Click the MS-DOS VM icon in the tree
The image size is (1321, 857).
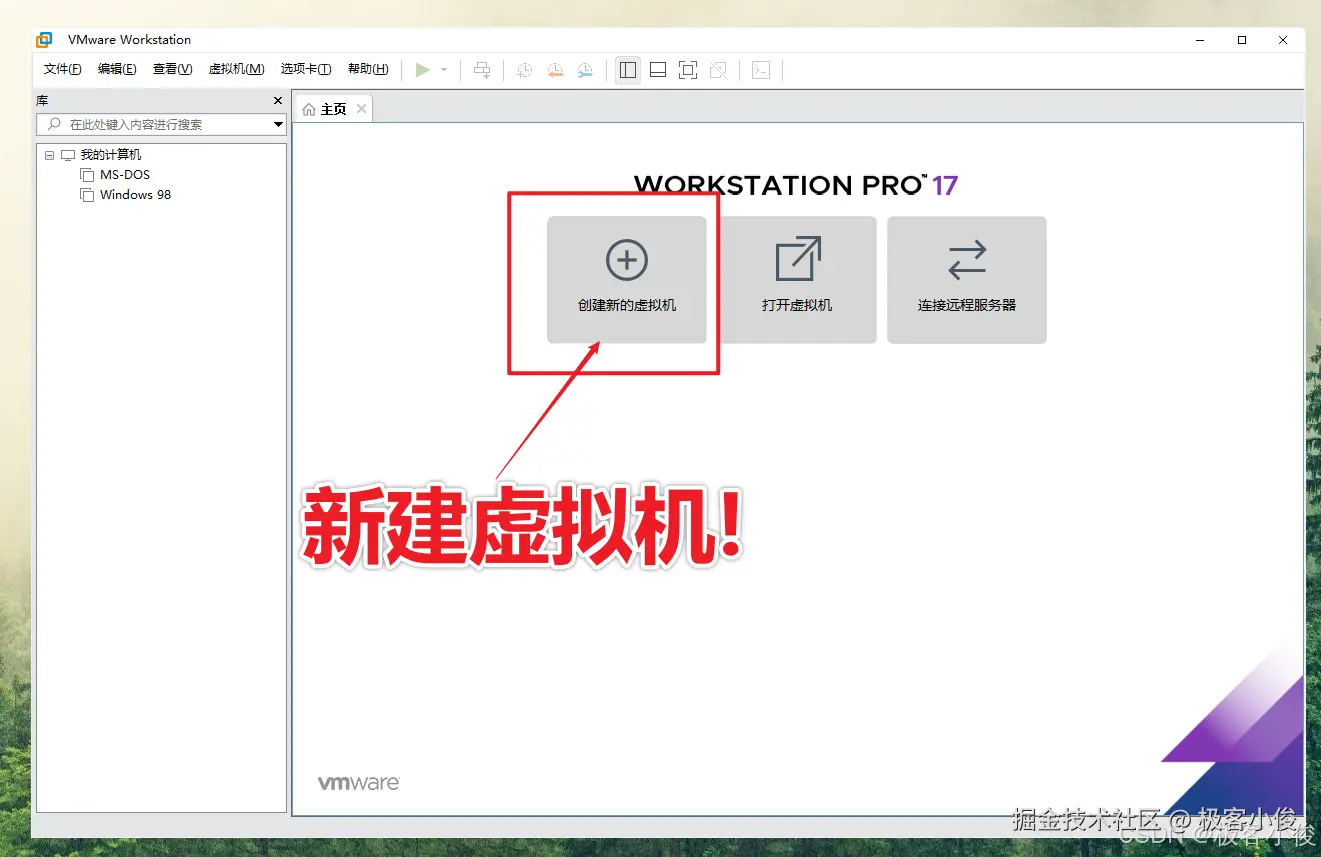pos(87,175)
